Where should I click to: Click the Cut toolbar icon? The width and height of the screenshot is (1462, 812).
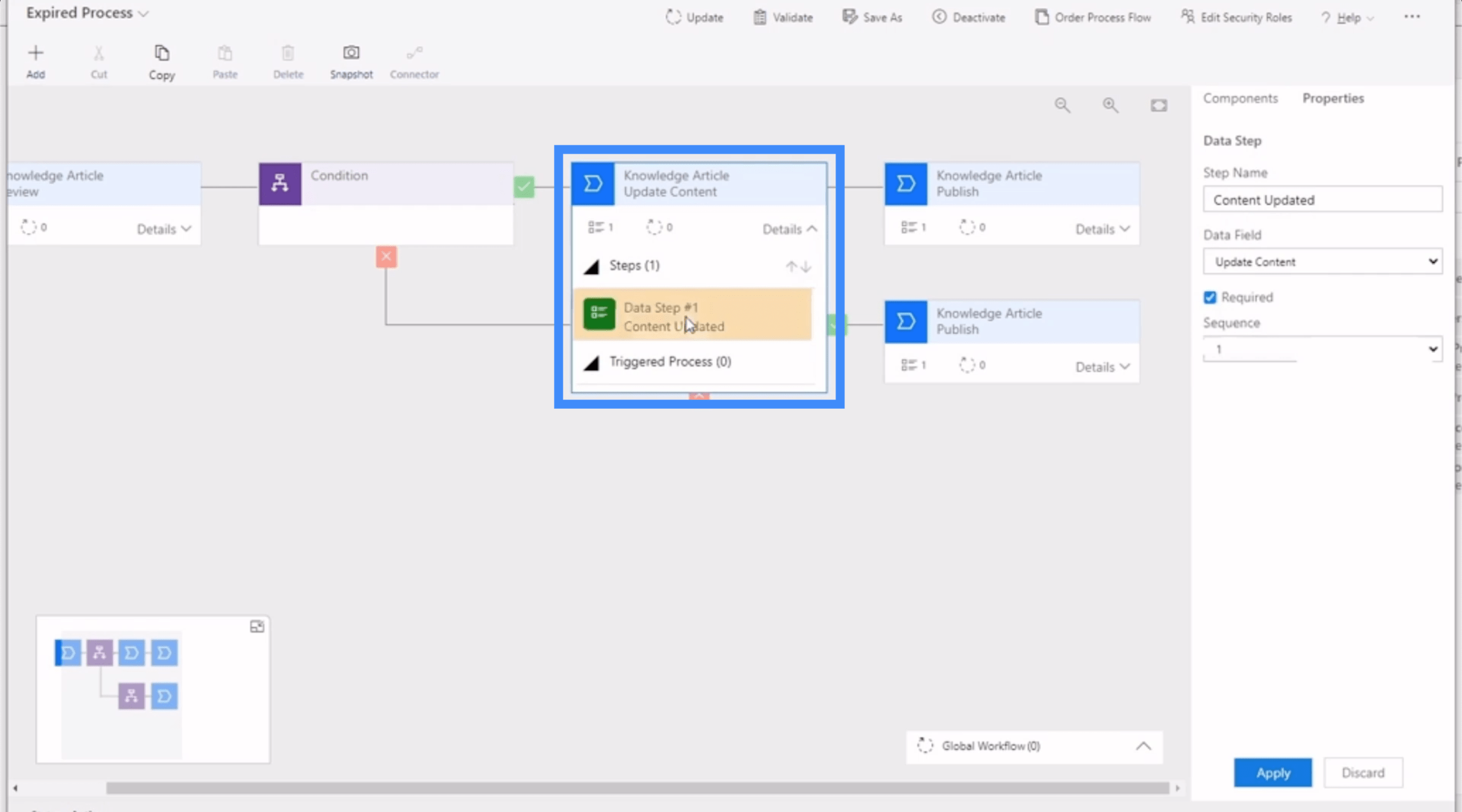pyautogui.click(x=99, y=53)
